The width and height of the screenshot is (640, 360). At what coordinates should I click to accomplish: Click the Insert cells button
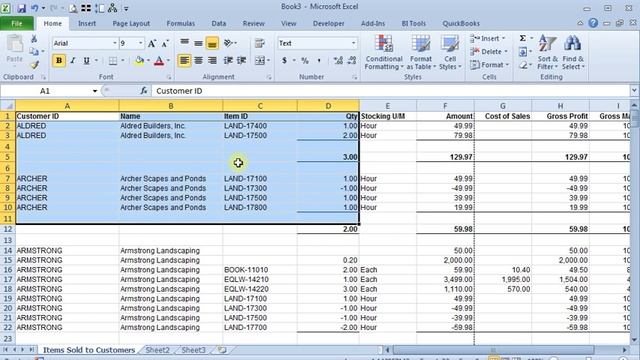(488, 38)
